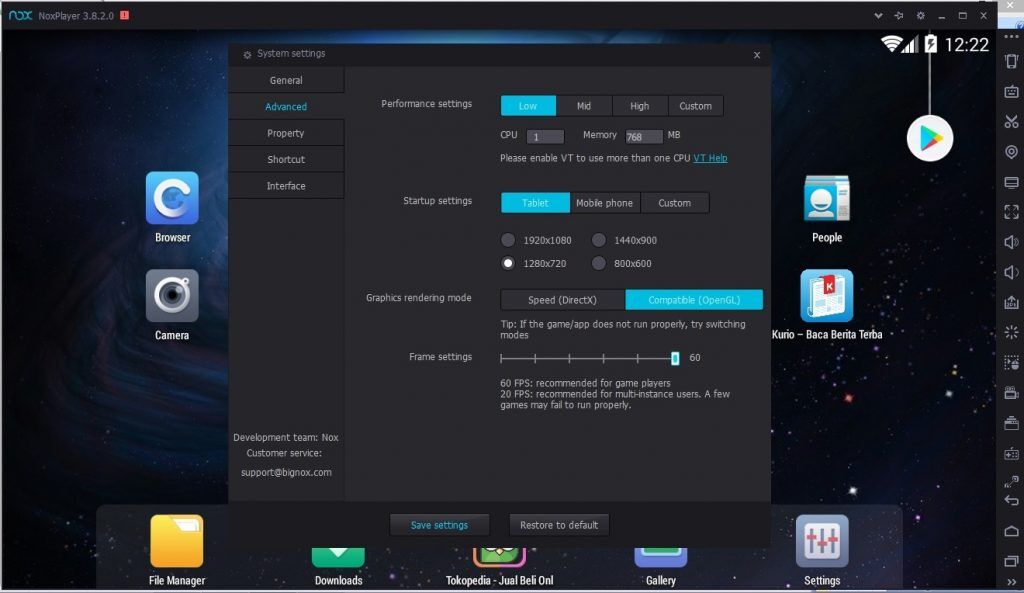The height and width of the screenshot is (593, 1024).
Task: Open the Interface settings tab
Action: [x=286, y=185]
